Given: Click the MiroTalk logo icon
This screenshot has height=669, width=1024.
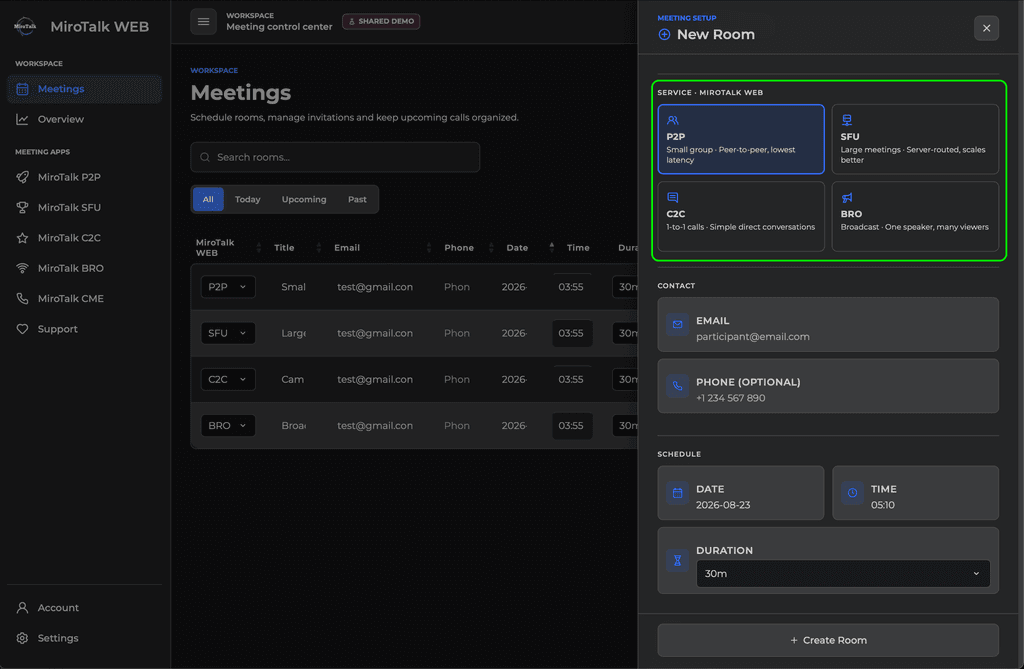Looking at the screenshot, I should [x=25, y=26].
